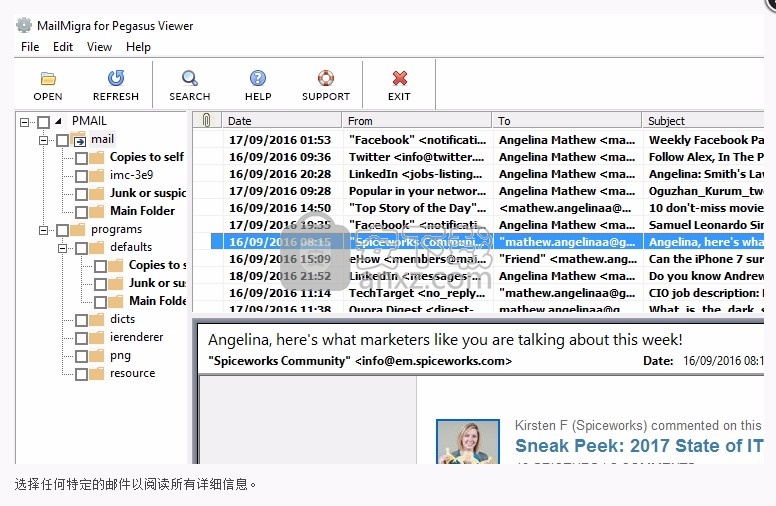Image resolution: width=776 pixels, height=506 pixels.
Task: Check the Junk or suspicious folder under mail
Action: (82, 194)
